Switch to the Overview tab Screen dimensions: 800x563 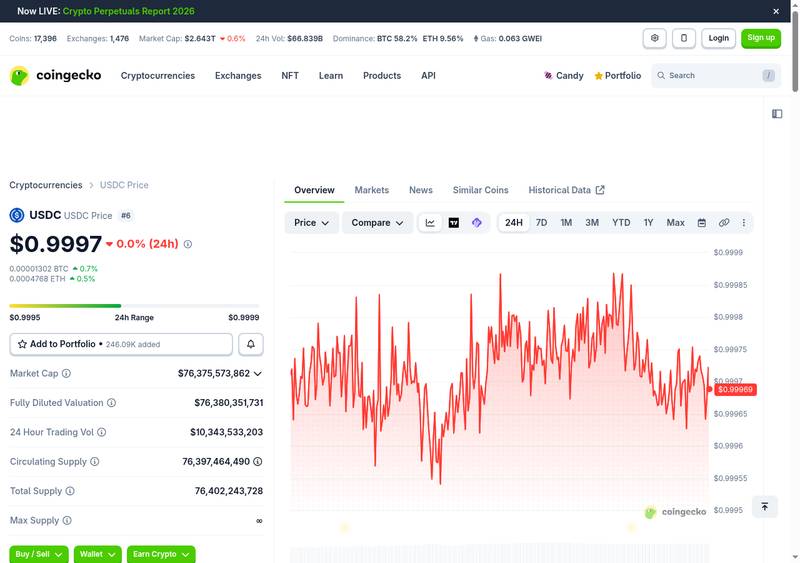pos(314,190)
